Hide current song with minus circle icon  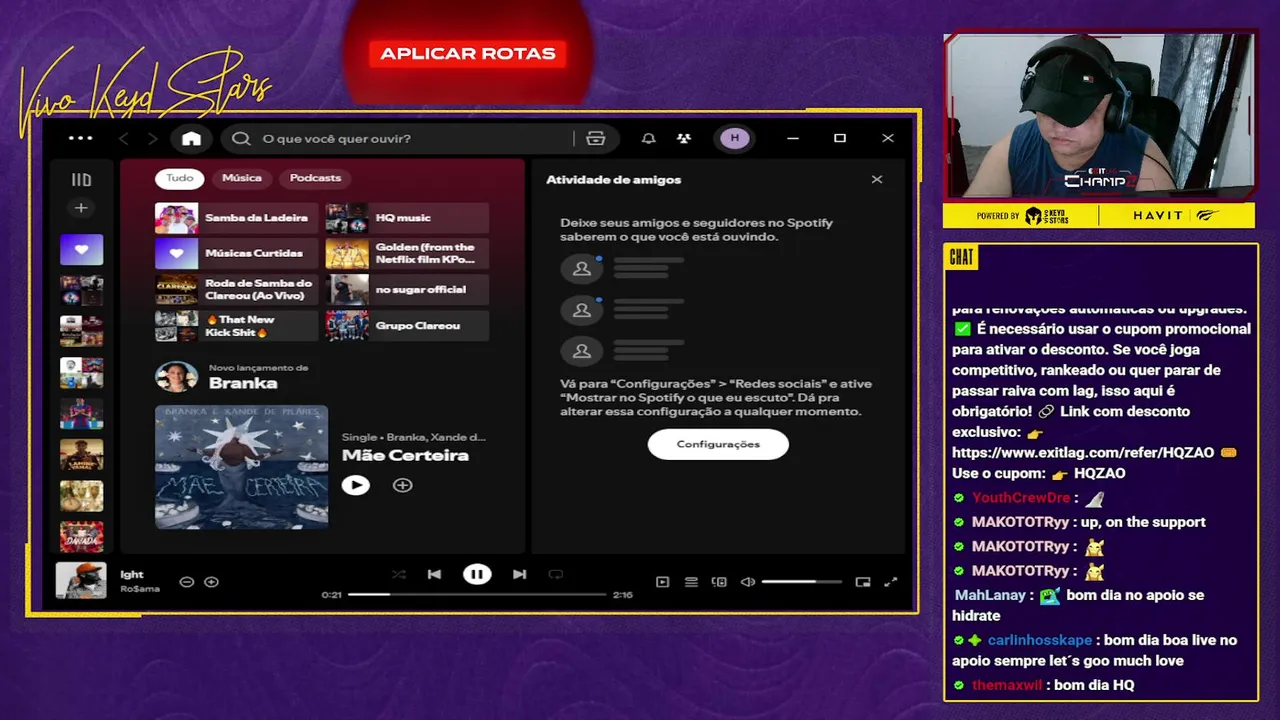point(186,581)
